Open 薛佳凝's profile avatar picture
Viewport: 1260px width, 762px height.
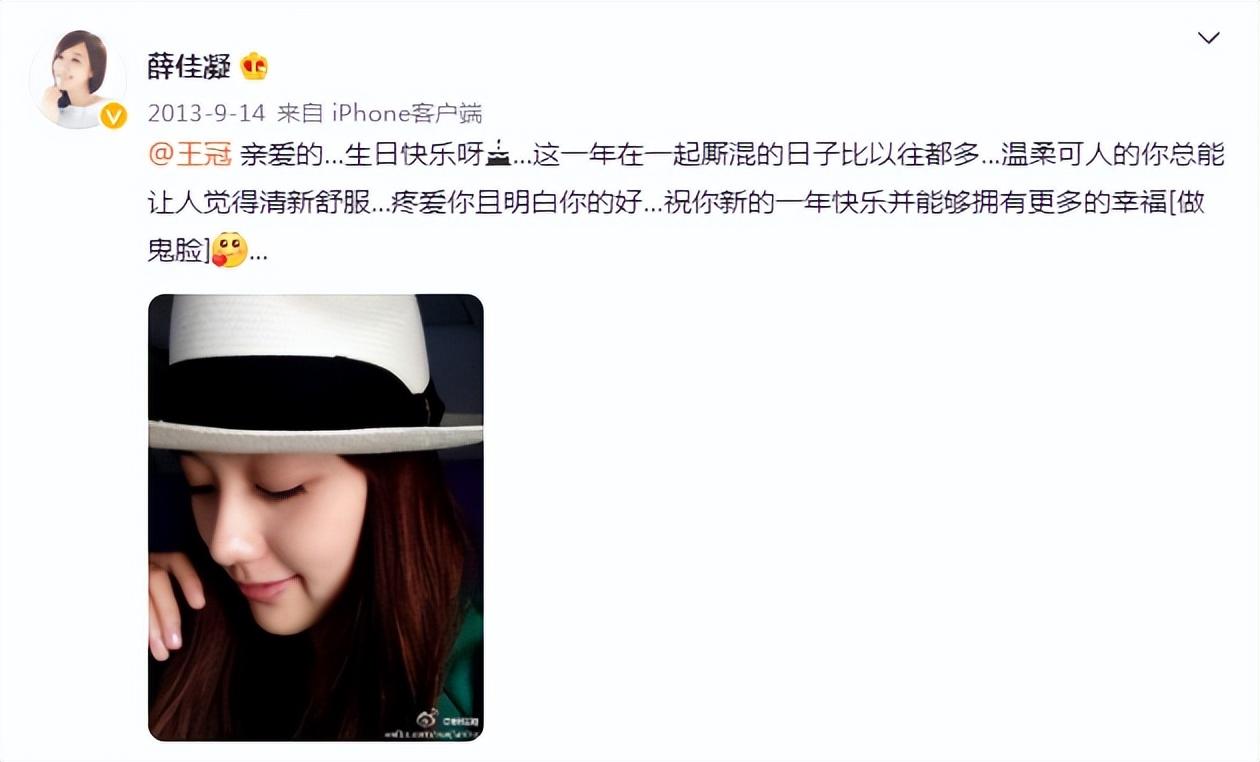pos(78,80)
